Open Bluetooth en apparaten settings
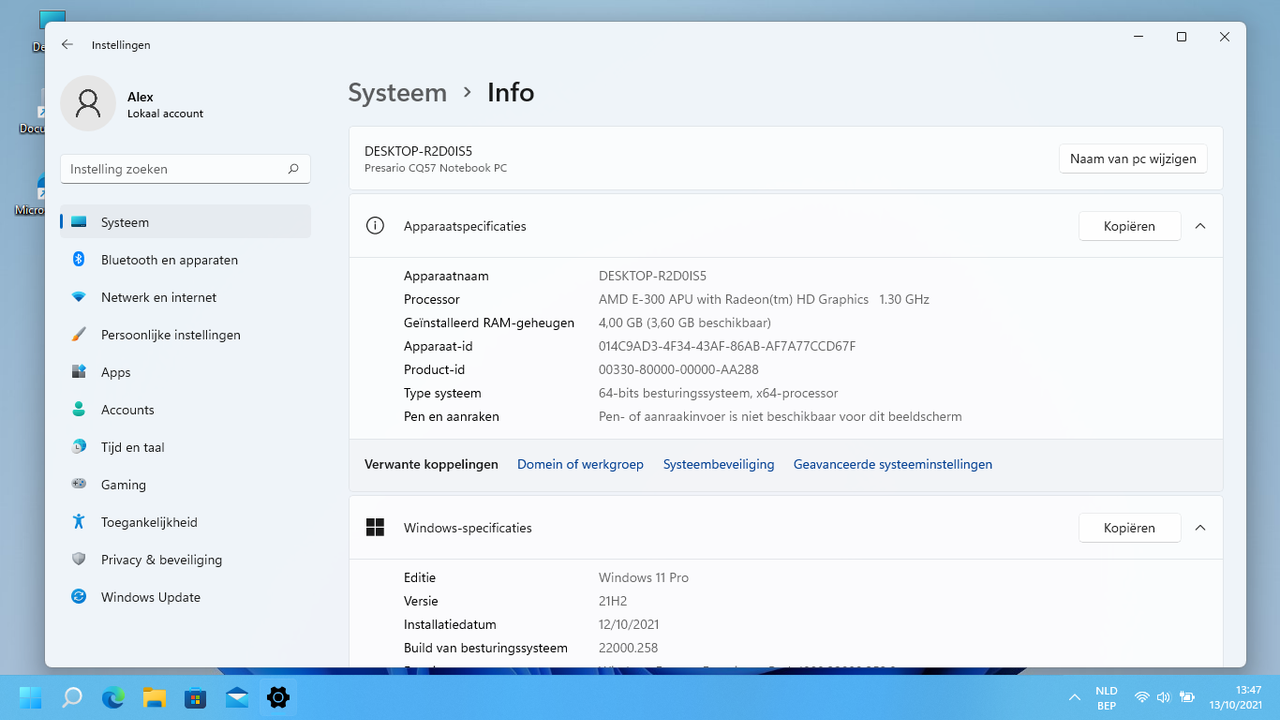 (x=185, y=260)
